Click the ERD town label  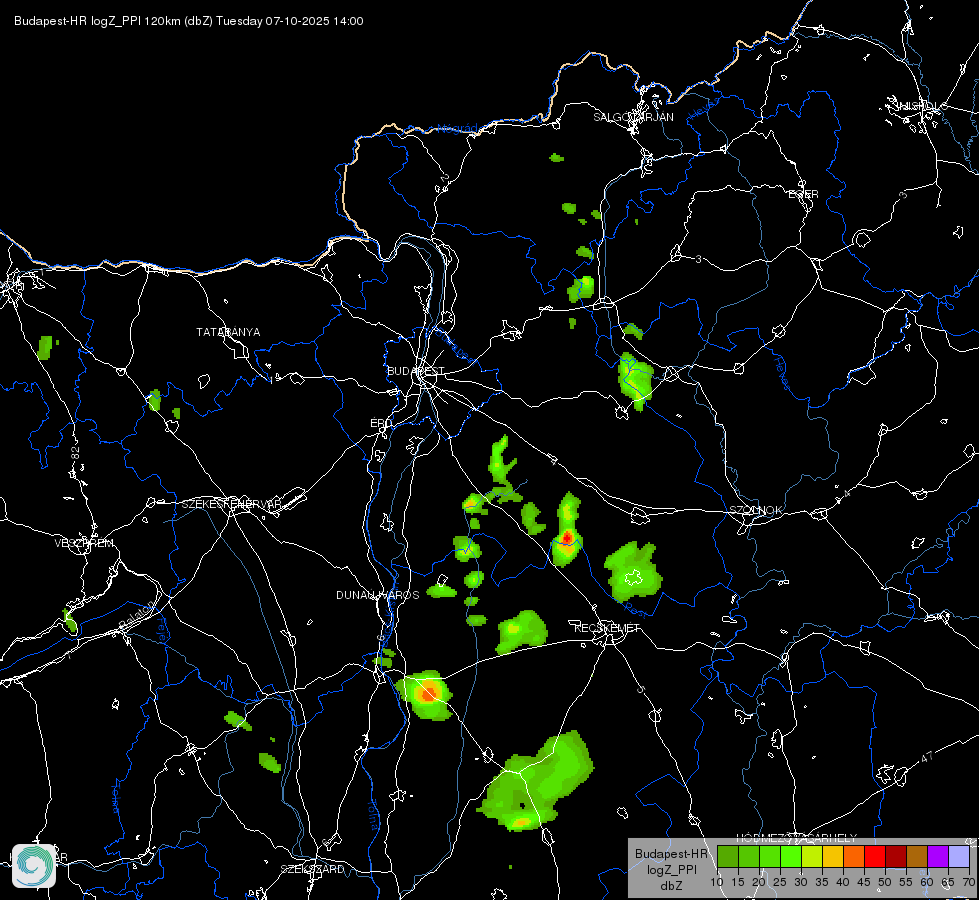point(381,423)
